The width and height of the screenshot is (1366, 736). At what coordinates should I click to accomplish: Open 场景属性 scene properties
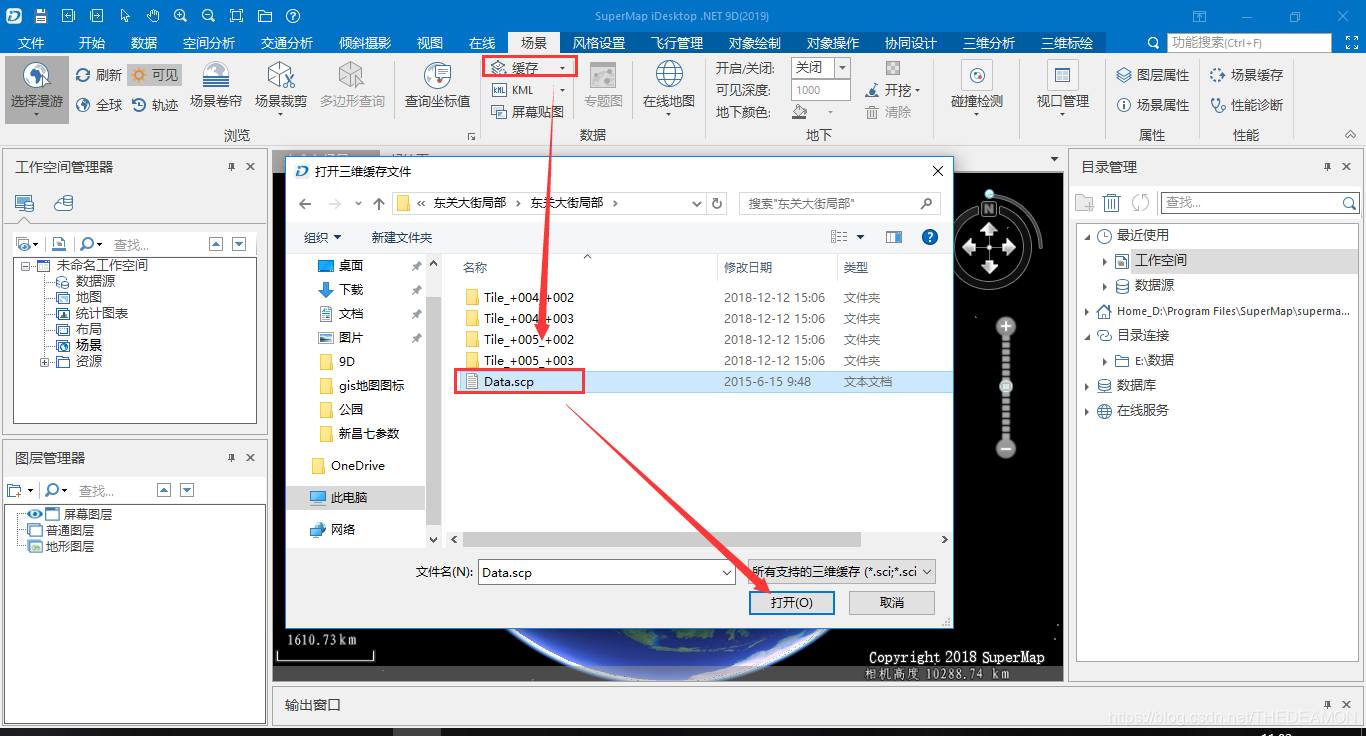pos(1153,105)
